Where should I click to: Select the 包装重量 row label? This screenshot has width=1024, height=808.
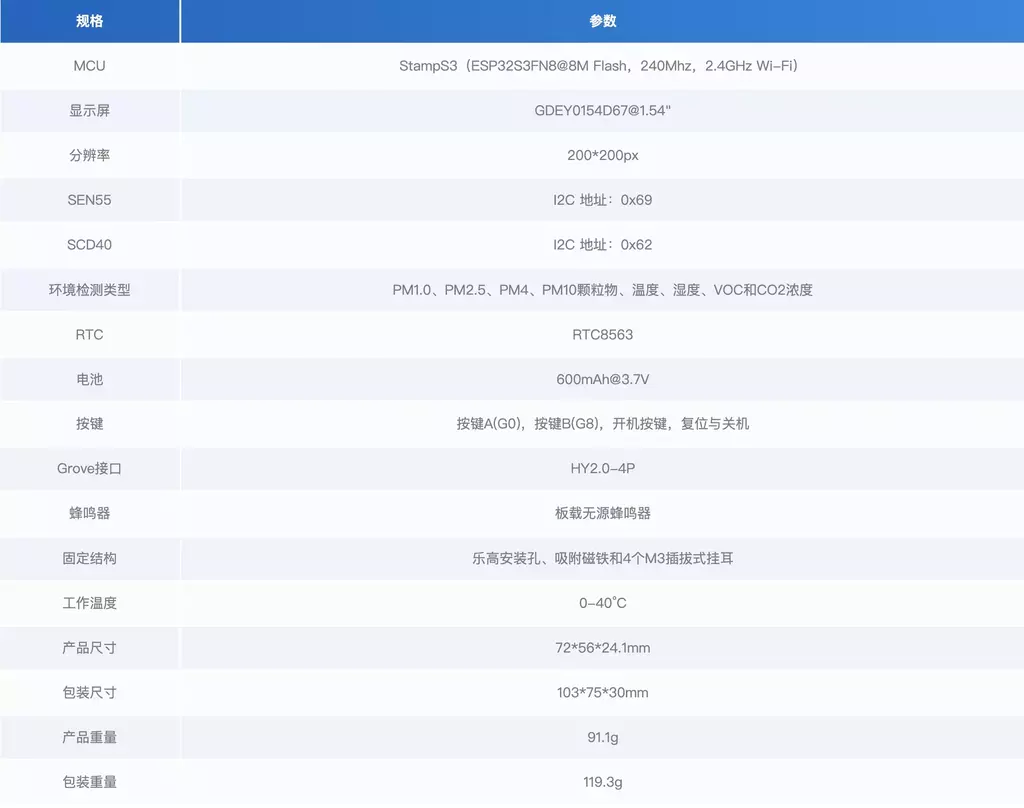(x=89, y=782)
